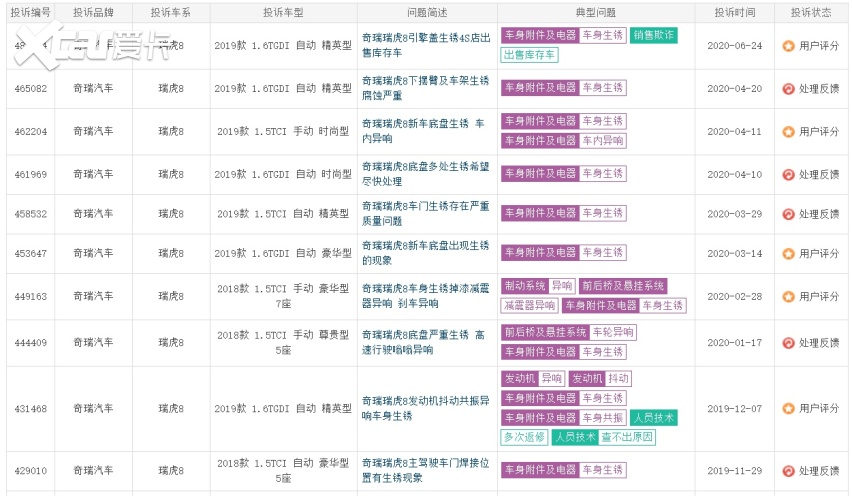Click the 制动系统 异响 tag

(538, 286)
